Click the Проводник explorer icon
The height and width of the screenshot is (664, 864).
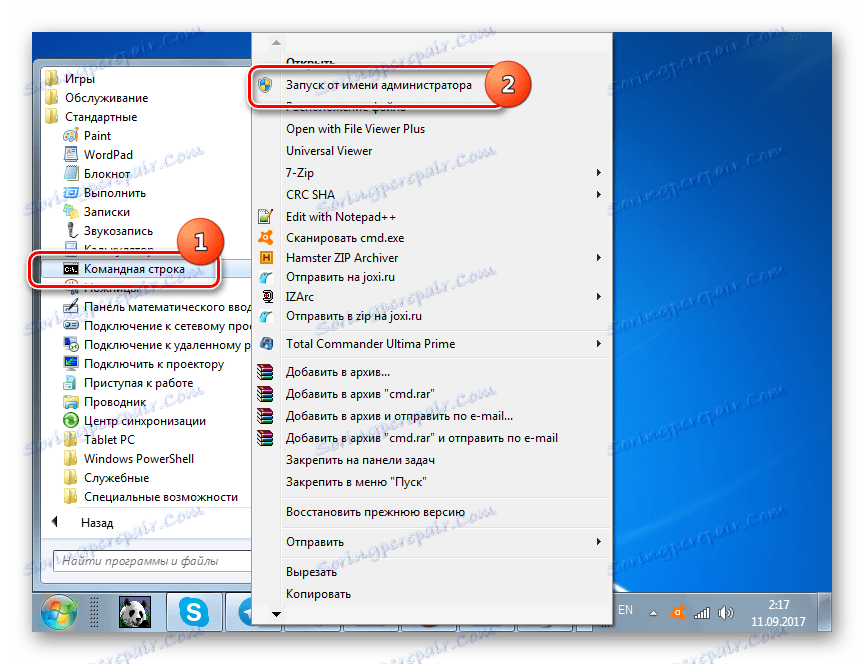pyautogui.click(x=71, y=402)
